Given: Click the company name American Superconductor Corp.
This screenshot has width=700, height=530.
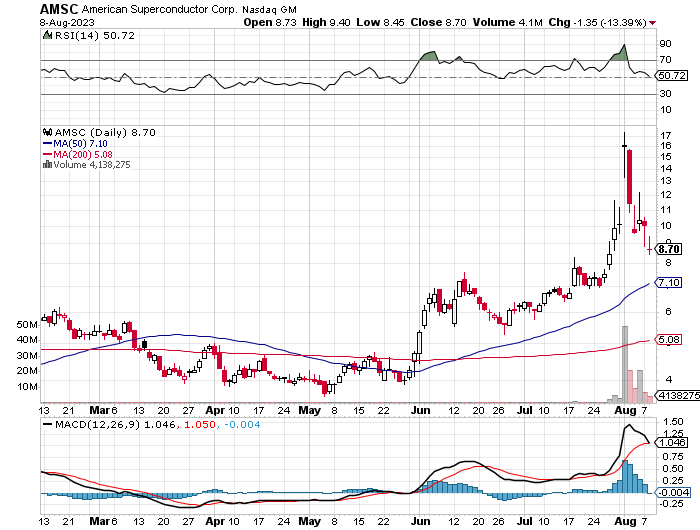Looking at the screenshot, I should (x=159, y=9).
